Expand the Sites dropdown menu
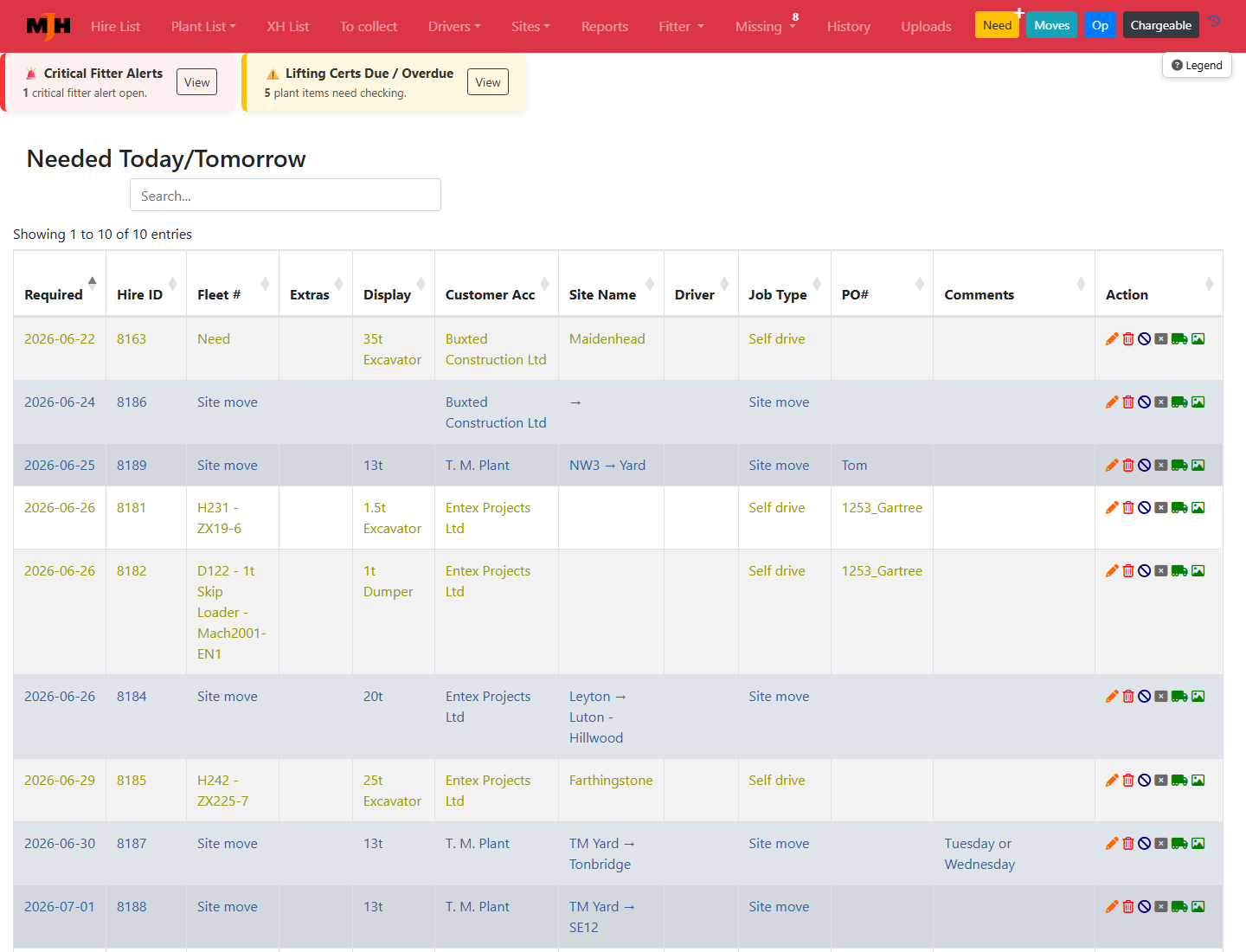Image resolution: width=1246 pixels, height=952 pixels. tap(530, 27)
